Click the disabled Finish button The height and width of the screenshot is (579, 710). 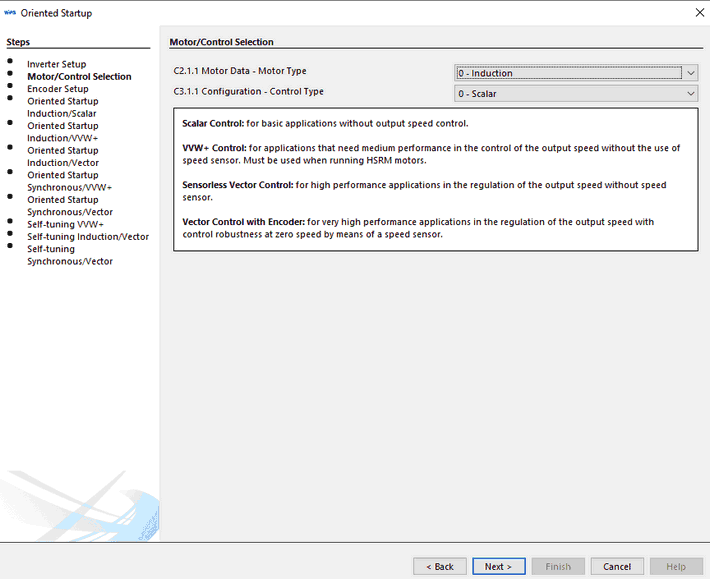[x=558, y=566]
